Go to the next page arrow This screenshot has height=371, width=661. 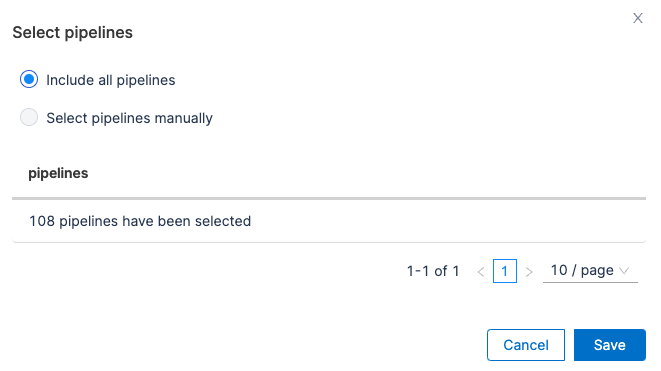pyautogui.click(x=529, y=272)
